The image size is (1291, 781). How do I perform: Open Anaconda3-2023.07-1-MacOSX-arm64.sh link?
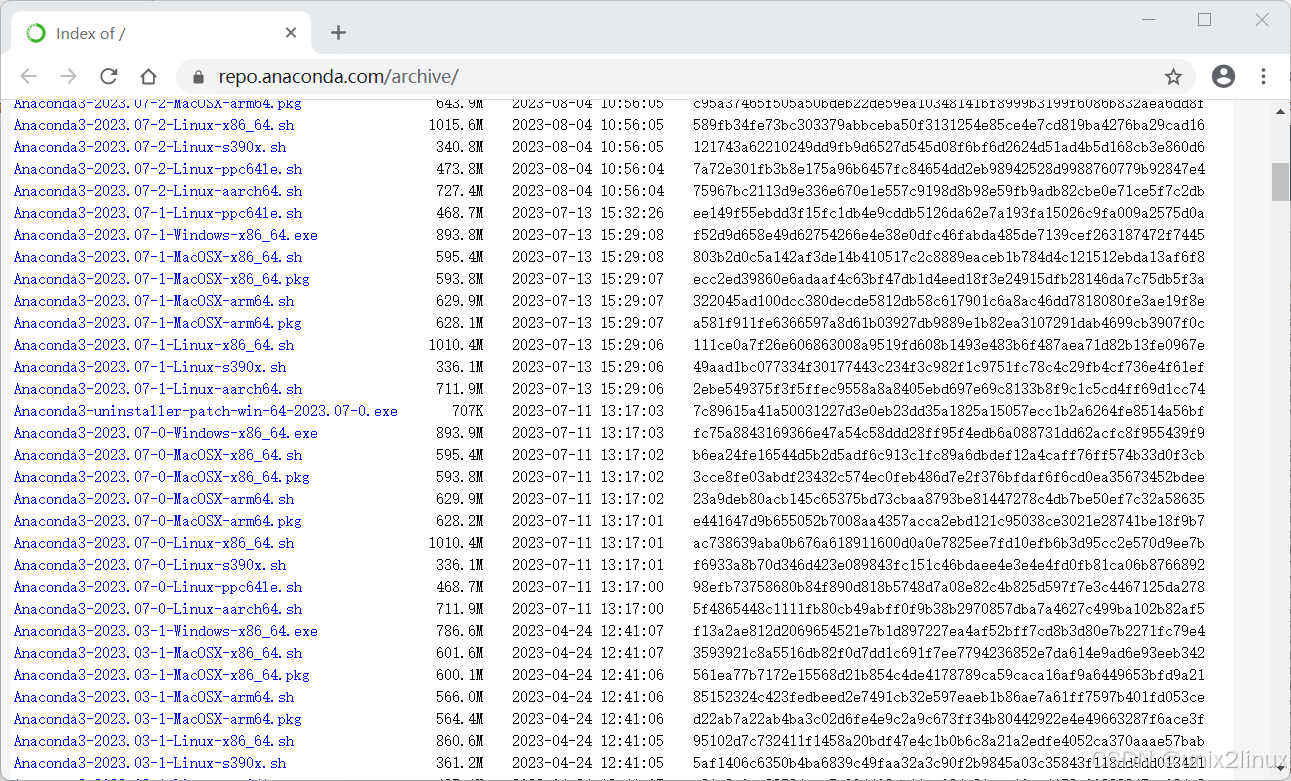point(154,301)
